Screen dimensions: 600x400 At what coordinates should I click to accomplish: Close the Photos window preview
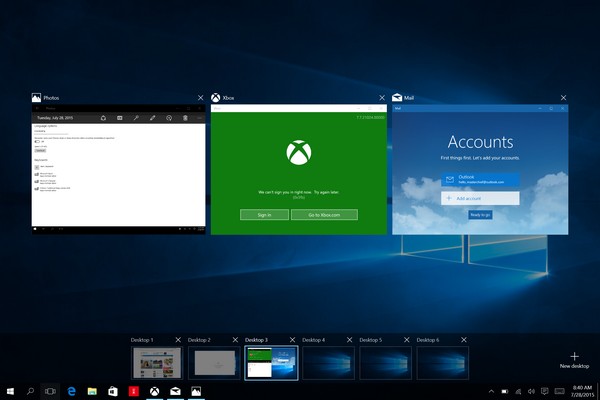coord(201,98)
